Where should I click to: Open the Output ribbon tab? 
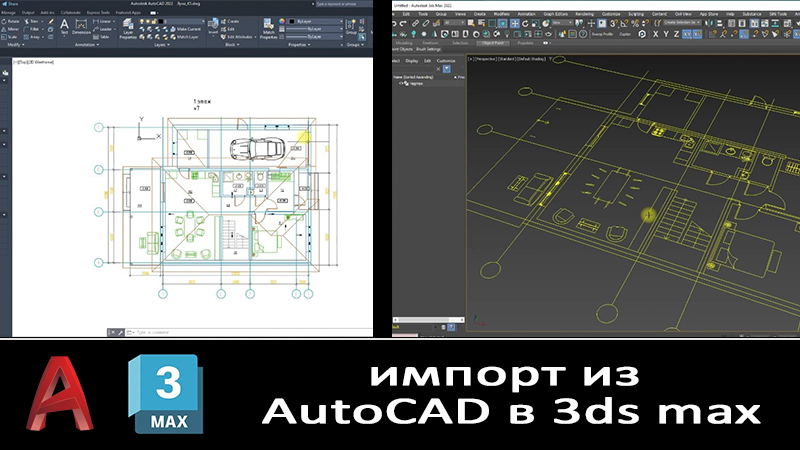(28, 13)
